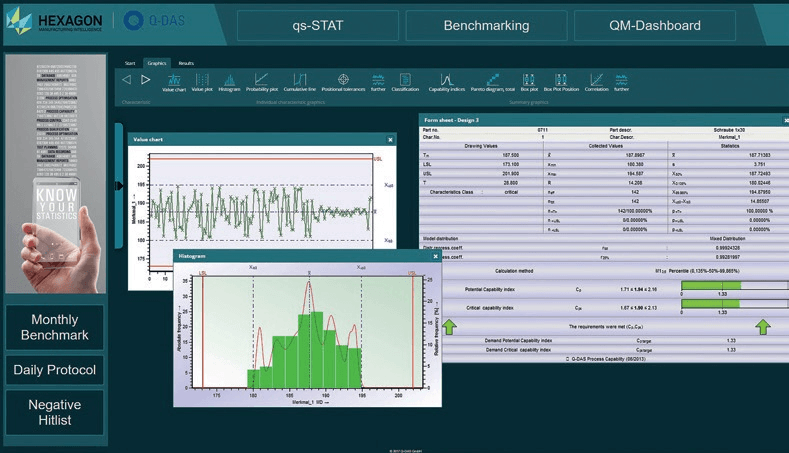The image size is (789, 453).
Task: Go to the previous characteristic arrow
Action: [126, 80]
